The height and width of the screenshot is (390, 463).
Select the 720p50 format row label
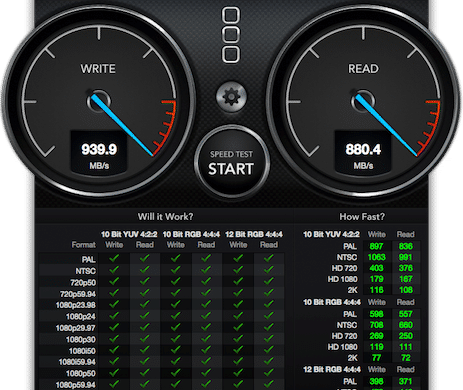83,282
